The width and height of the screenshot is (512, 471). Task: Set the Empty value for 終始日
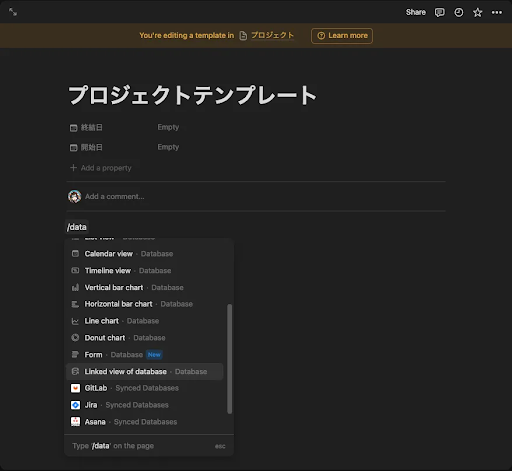pyautogui.click(x=168, y=127)
